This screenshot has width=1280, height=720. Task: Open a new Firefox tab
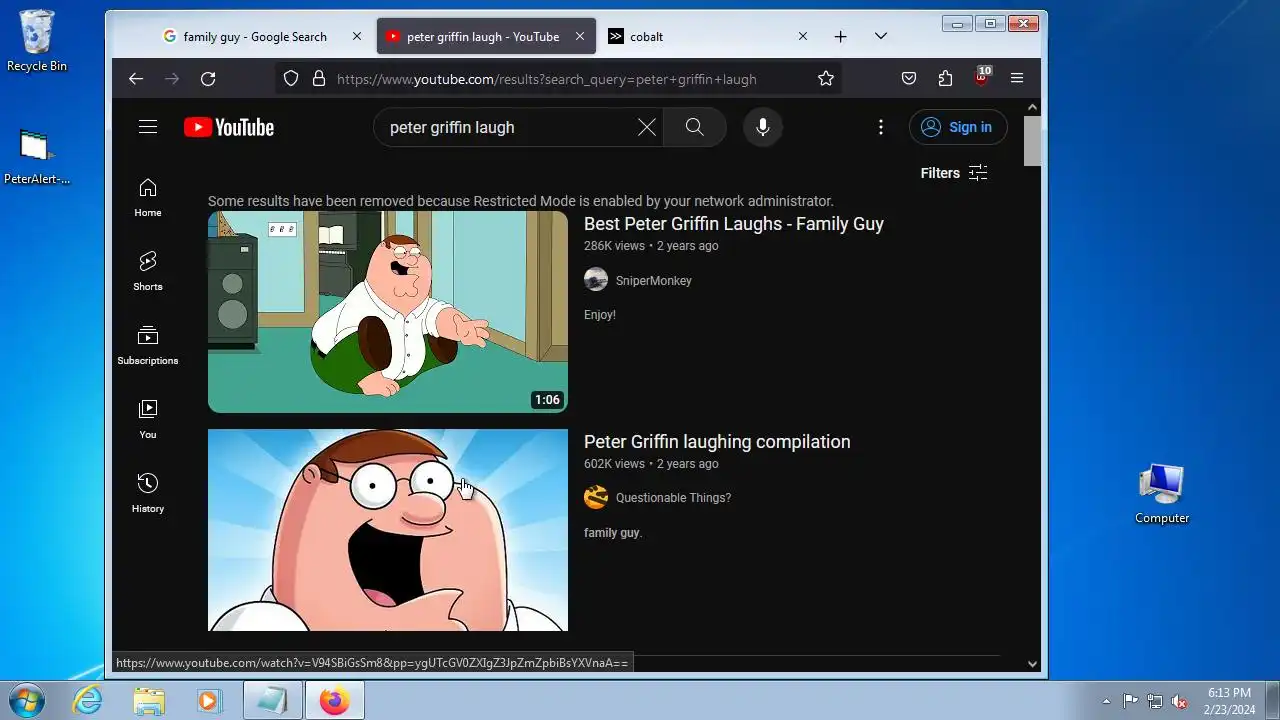click(x=841, y=37)
